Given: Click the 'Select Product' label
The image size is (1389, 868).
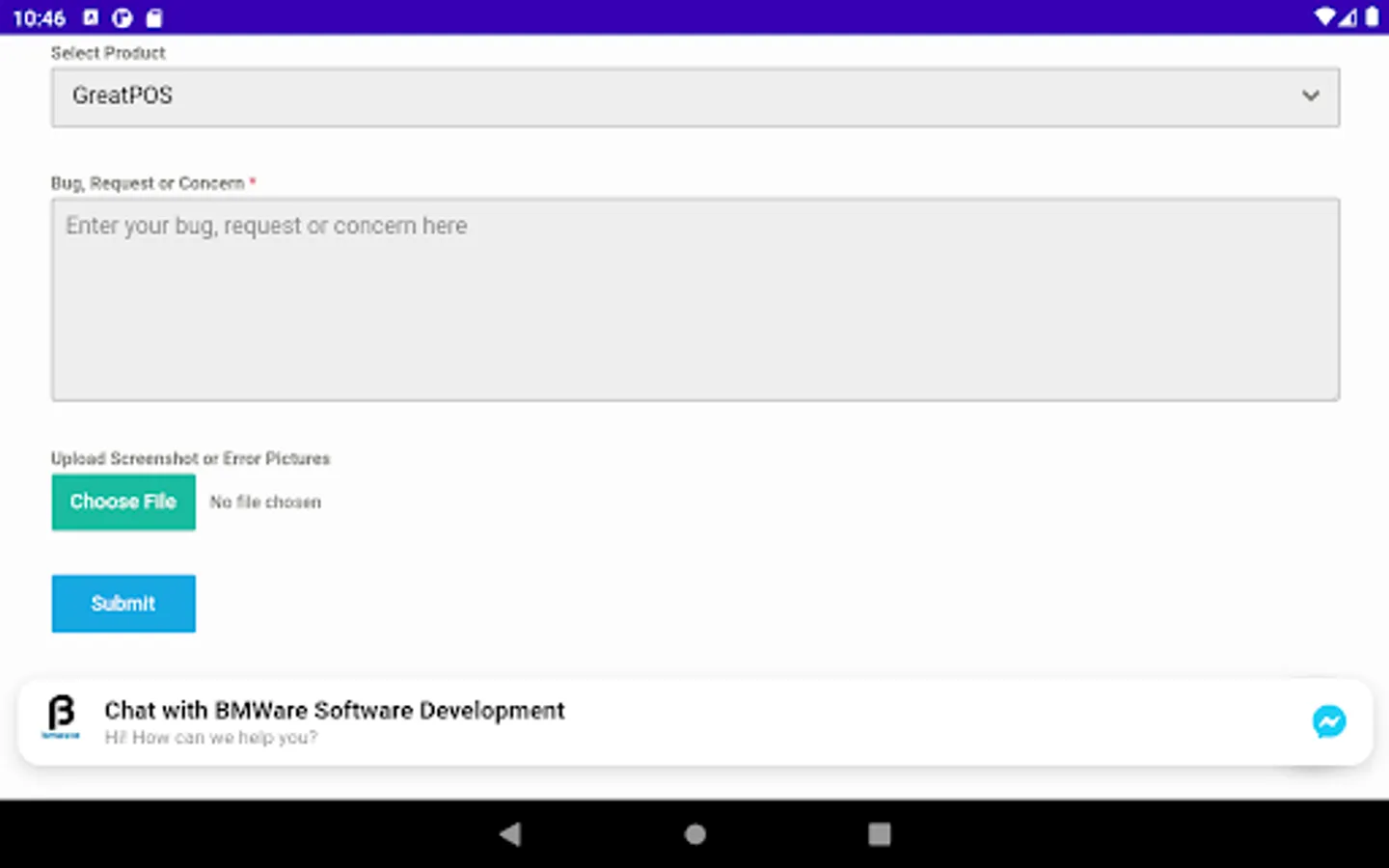Looking at the screenshot, I should click(108, 53).
